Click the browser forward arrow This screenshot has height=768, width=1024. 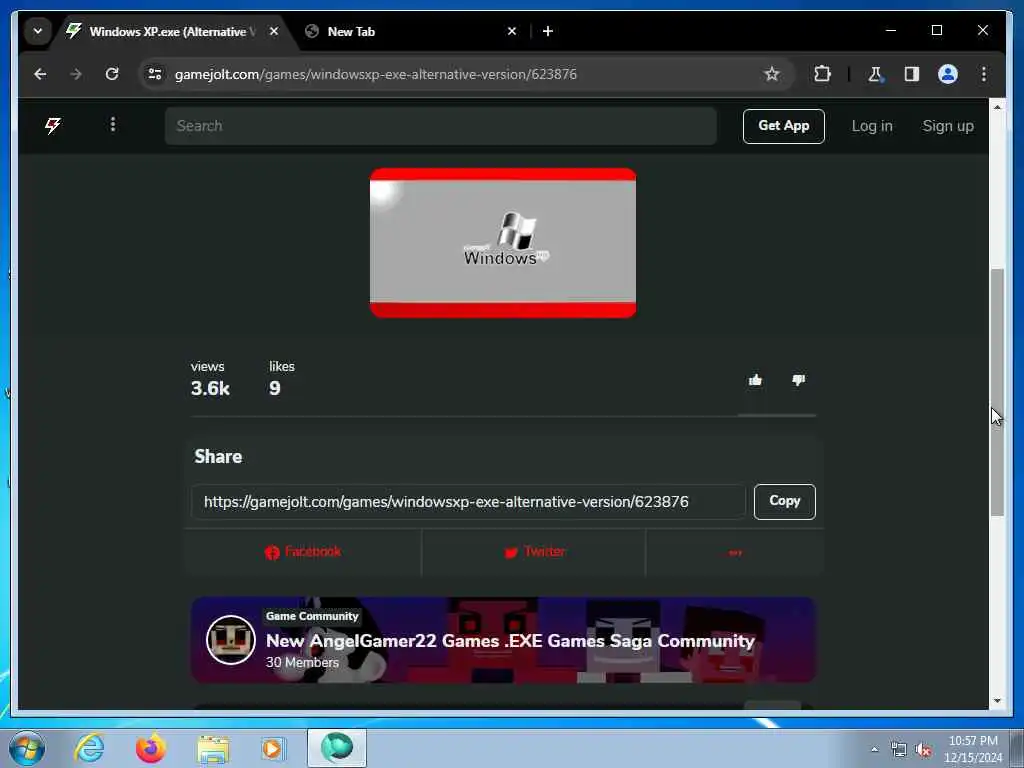point(76,74)
